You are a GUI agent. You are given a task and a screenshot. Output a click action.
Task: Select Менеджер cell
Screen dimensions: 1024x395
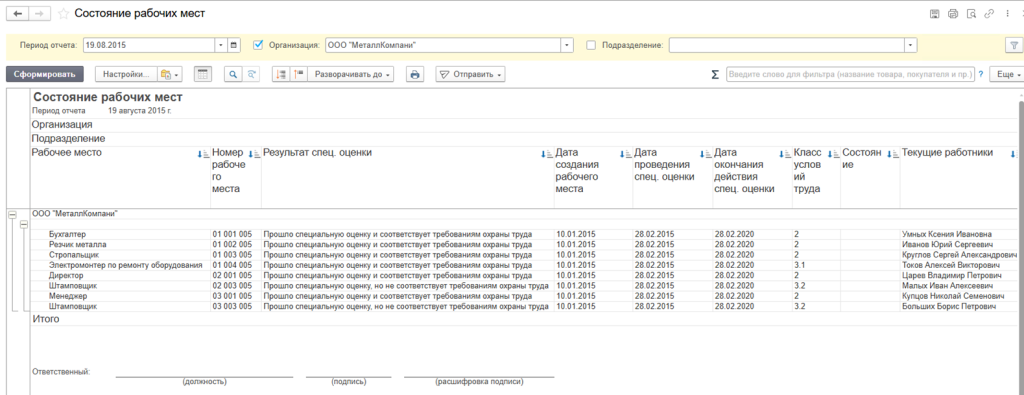click(x=68, y=296)
